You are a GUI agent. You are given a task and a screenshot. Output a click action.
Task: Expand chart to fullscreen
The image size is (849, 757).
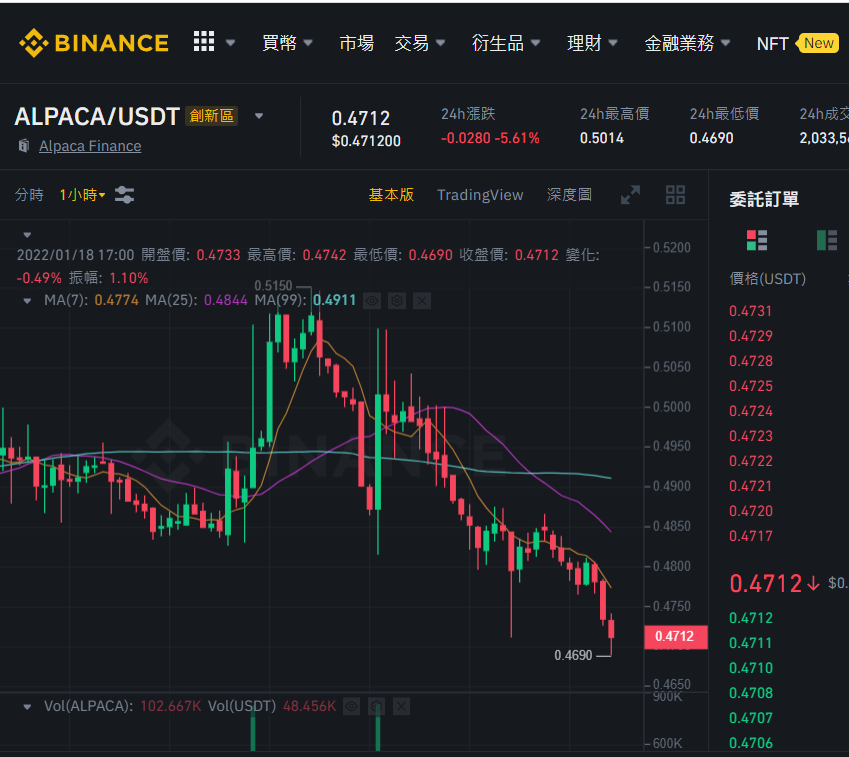630,194
